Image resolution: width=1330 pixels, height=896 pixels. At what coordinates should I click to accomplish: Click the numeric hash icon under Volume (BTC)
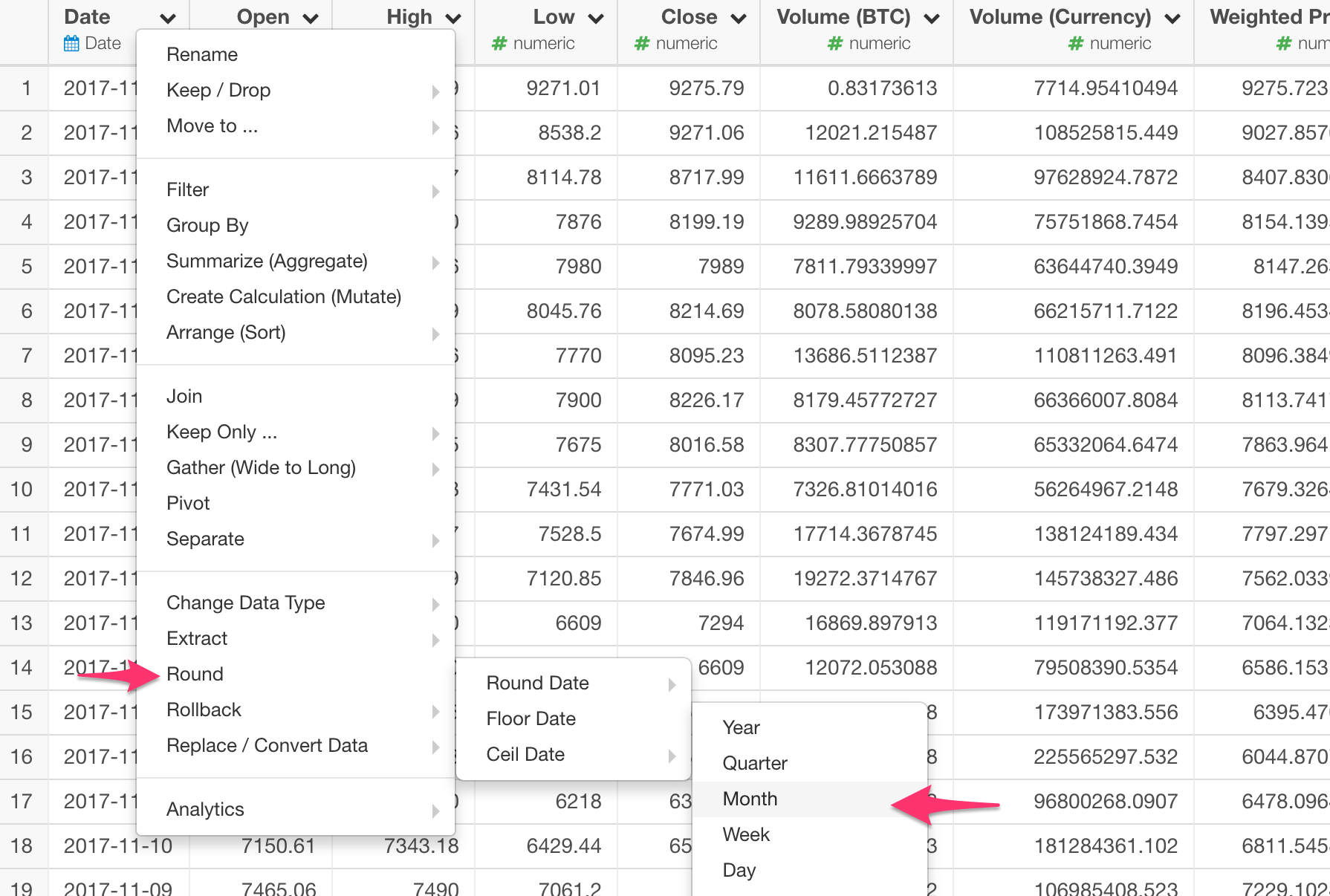coord(835,44)
